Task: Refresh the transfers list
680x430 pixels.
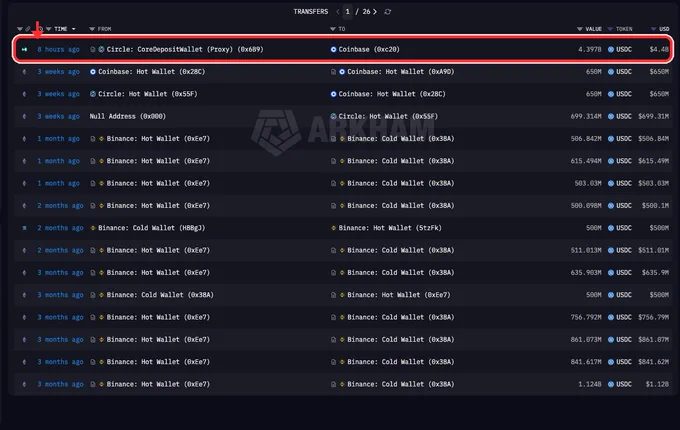Action: [388, 12]
